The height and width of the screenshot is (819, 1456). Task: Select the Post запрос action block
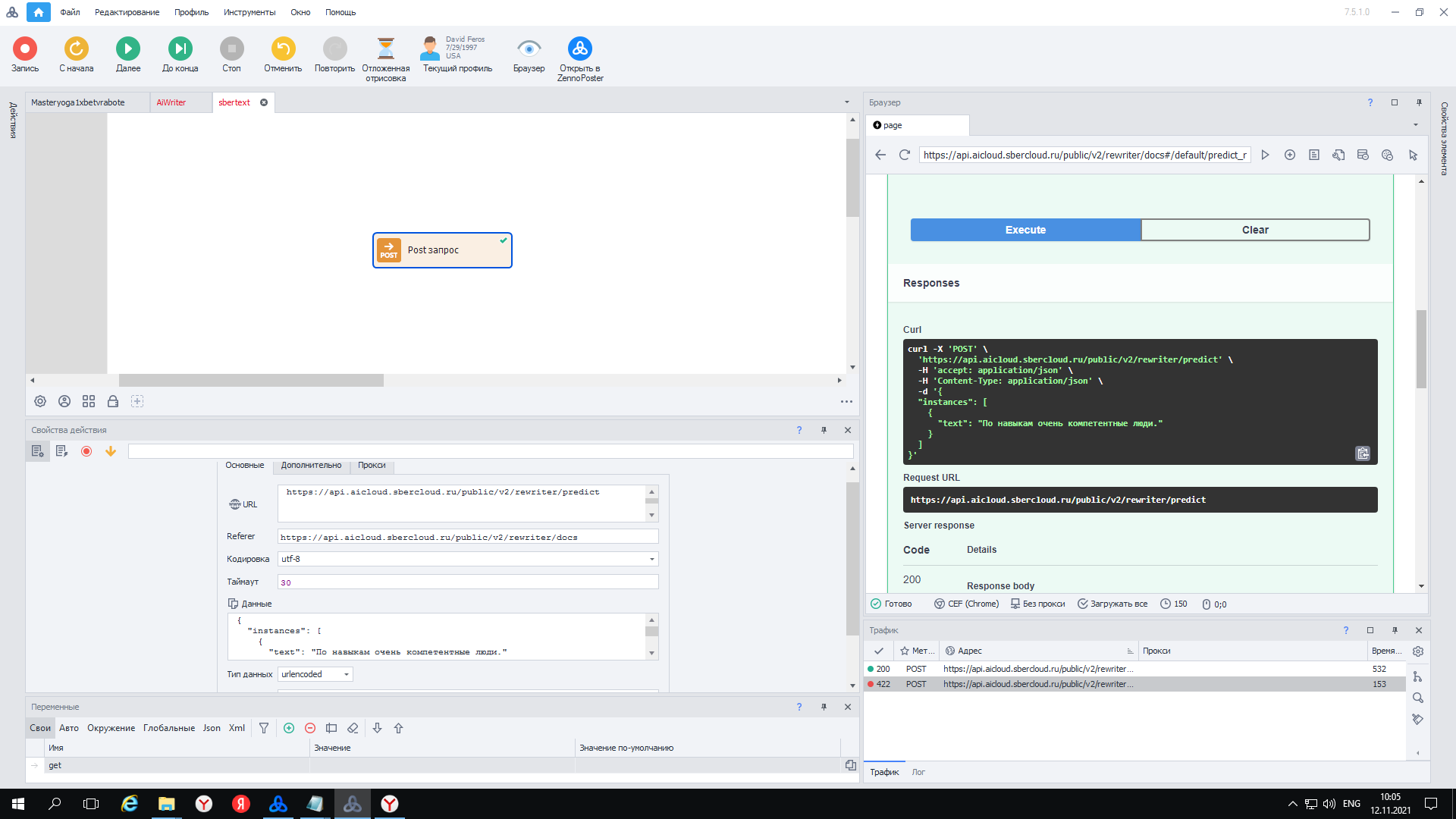(442, 250)
